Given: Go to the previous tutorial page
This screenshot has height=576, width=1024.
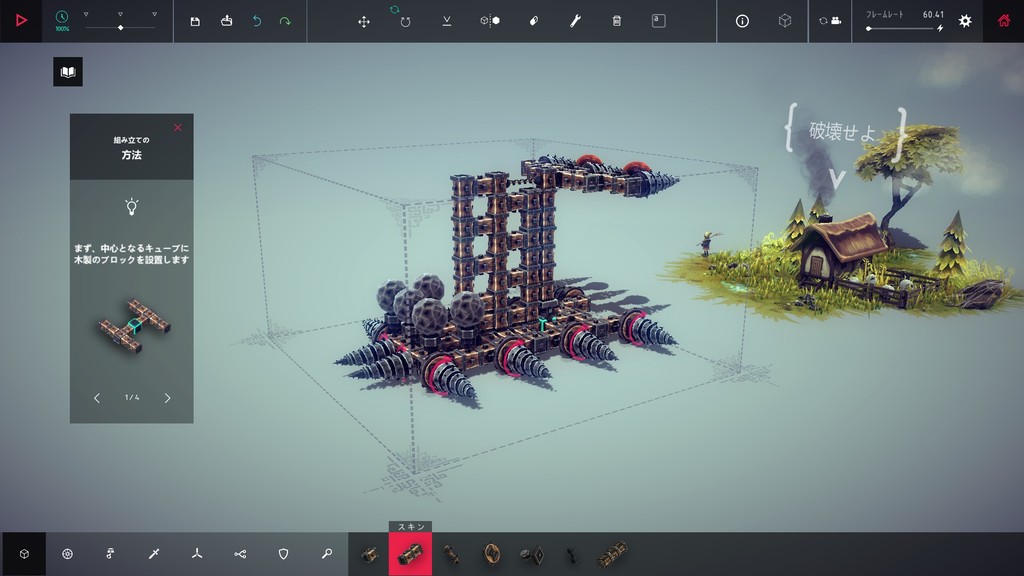Looking at the screenshot, I should pyautogui.click(x=97, y=398).
